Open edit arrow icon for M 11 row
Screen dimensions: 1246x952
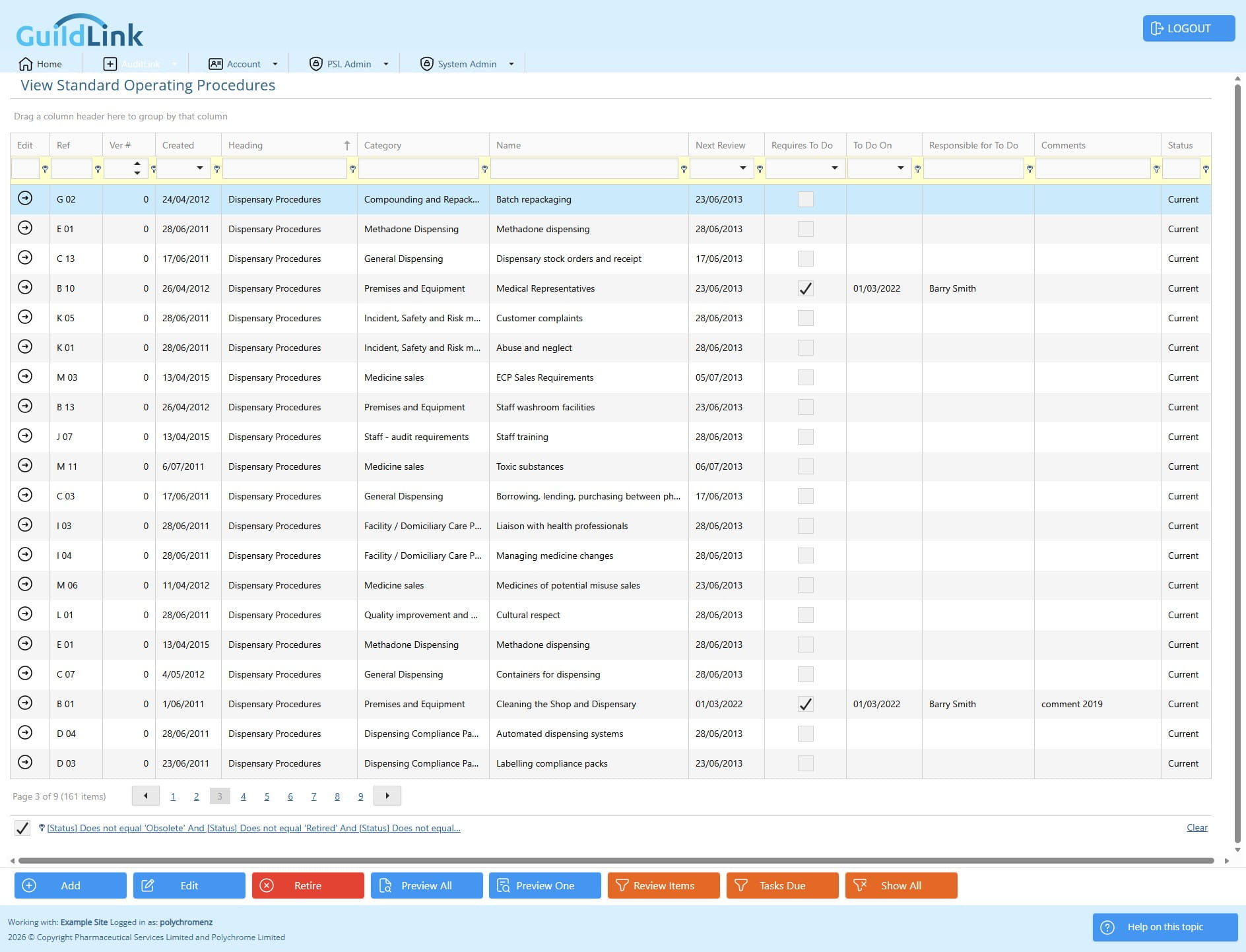point(25,465)
